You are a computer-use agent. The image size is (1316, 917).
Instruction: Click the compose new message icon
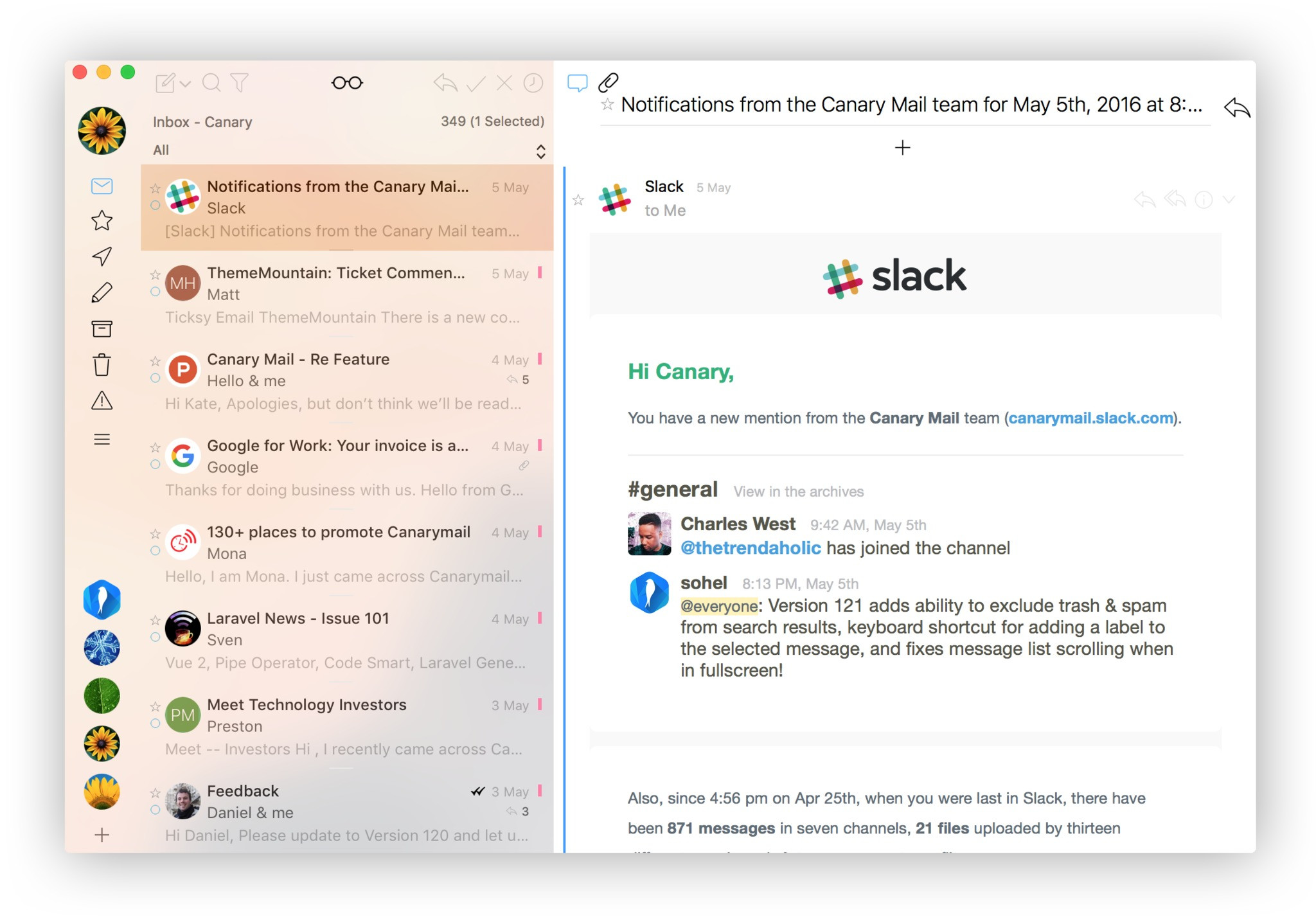point(165,83)
